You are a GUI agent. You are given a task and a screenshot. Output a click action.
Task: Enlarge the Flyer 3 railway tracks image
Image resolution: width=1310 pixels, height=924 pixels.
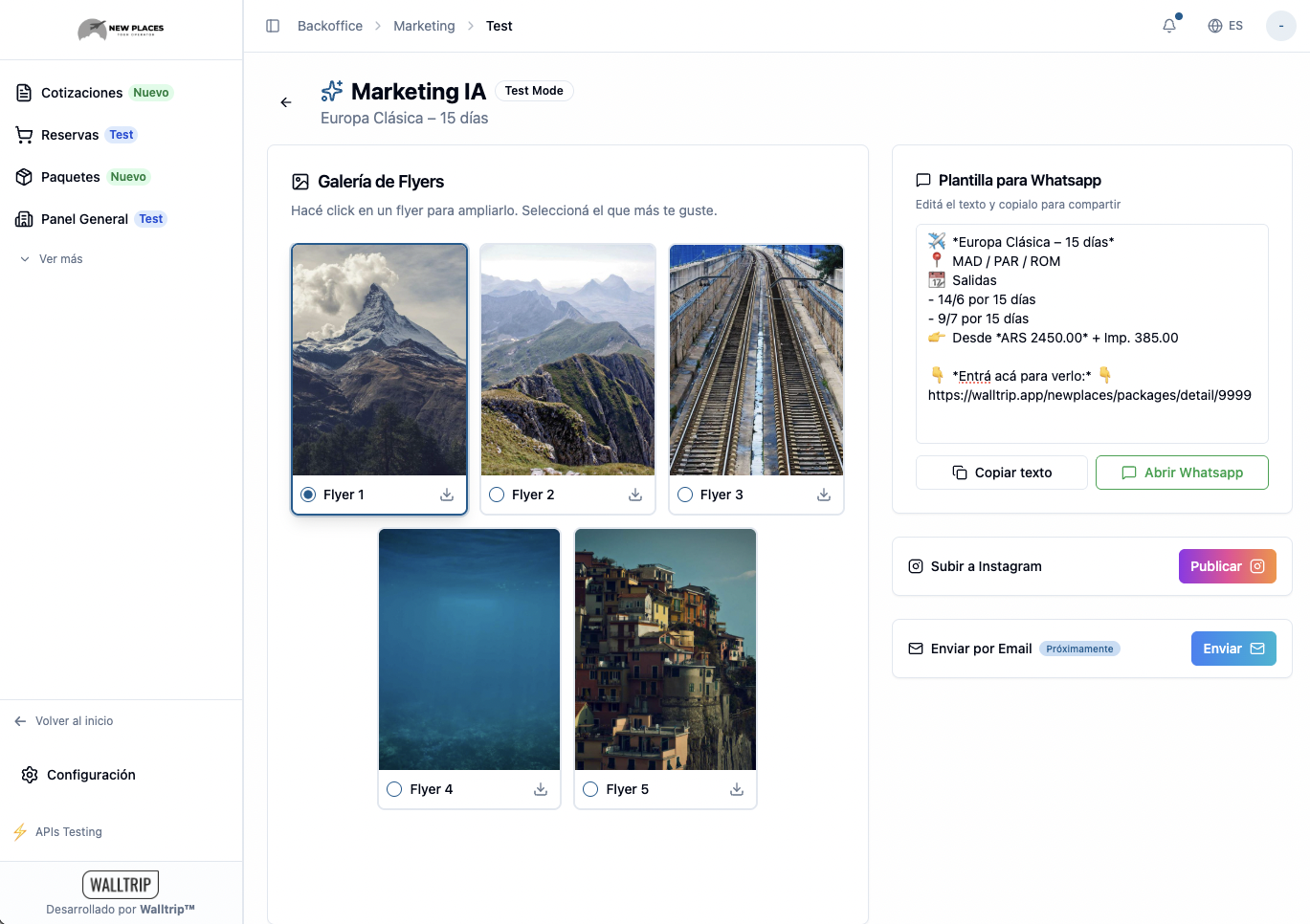[x=756, y=361]
